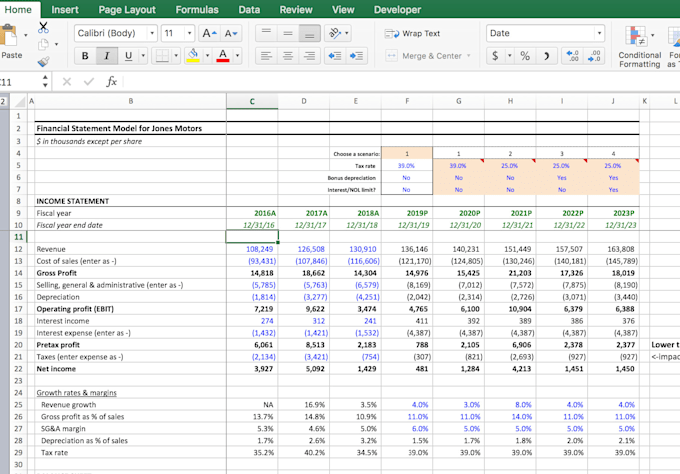
Task: Open the Review ribbon tab
Action: tap(296, 10)
